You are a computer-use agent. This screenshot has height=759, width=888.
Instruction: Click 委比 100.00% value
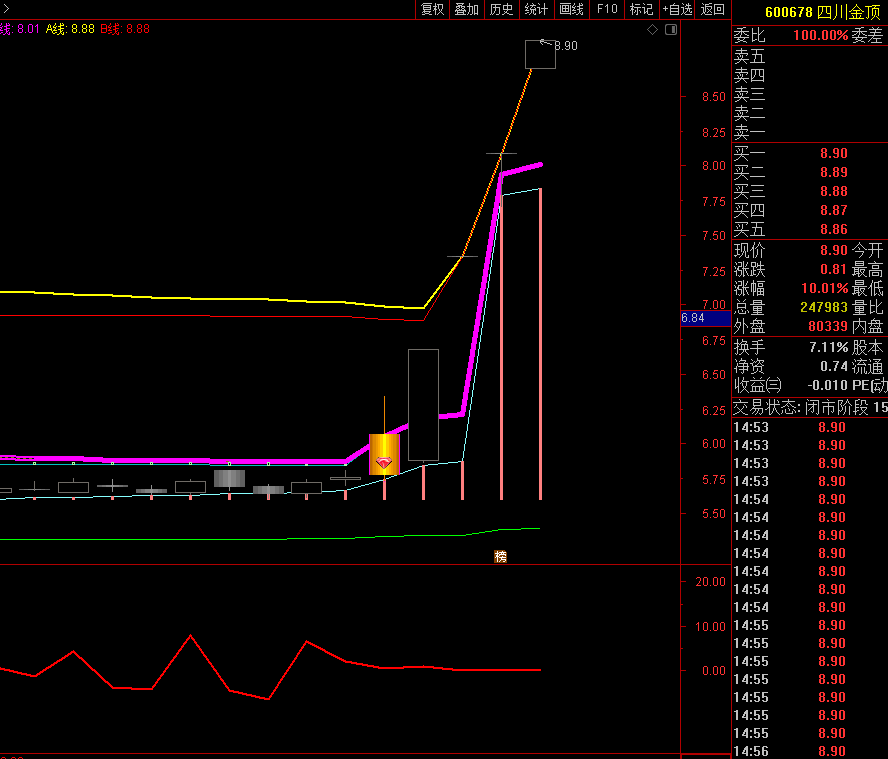(x=821, y=35)
